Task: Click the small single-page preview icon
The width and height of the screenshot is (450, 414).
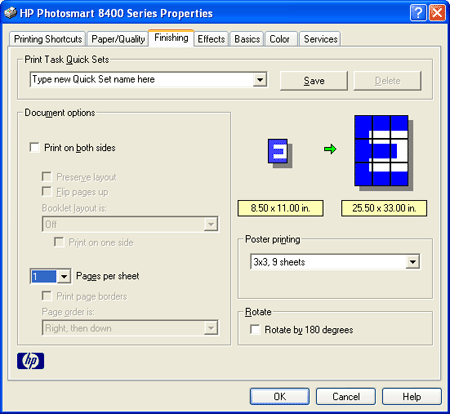Action: click(x=279, y=153)
